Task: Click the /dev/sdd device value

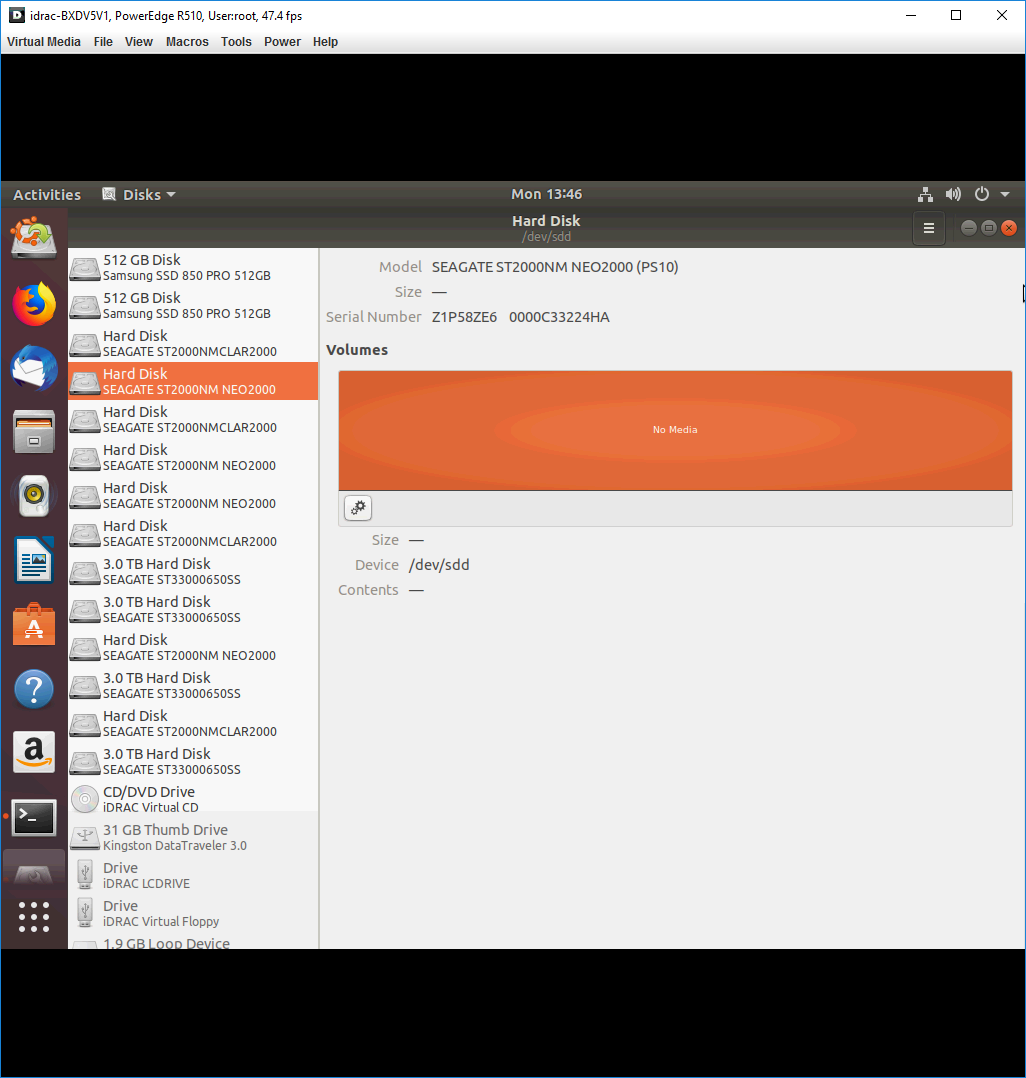Action: (439, 565)
